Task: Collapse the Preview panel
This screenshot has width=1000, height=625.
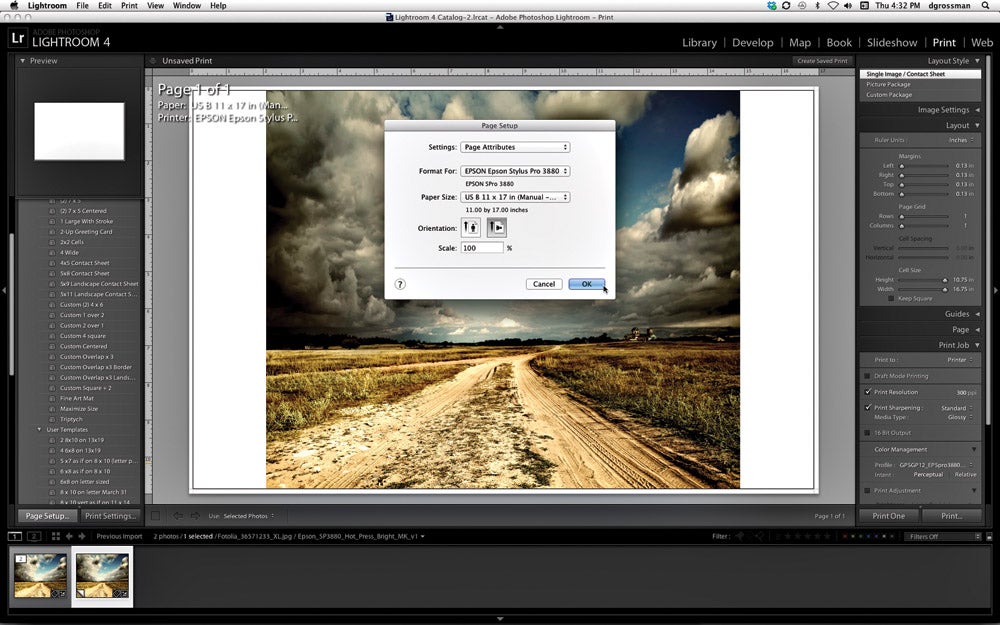Action: (23, 61)
